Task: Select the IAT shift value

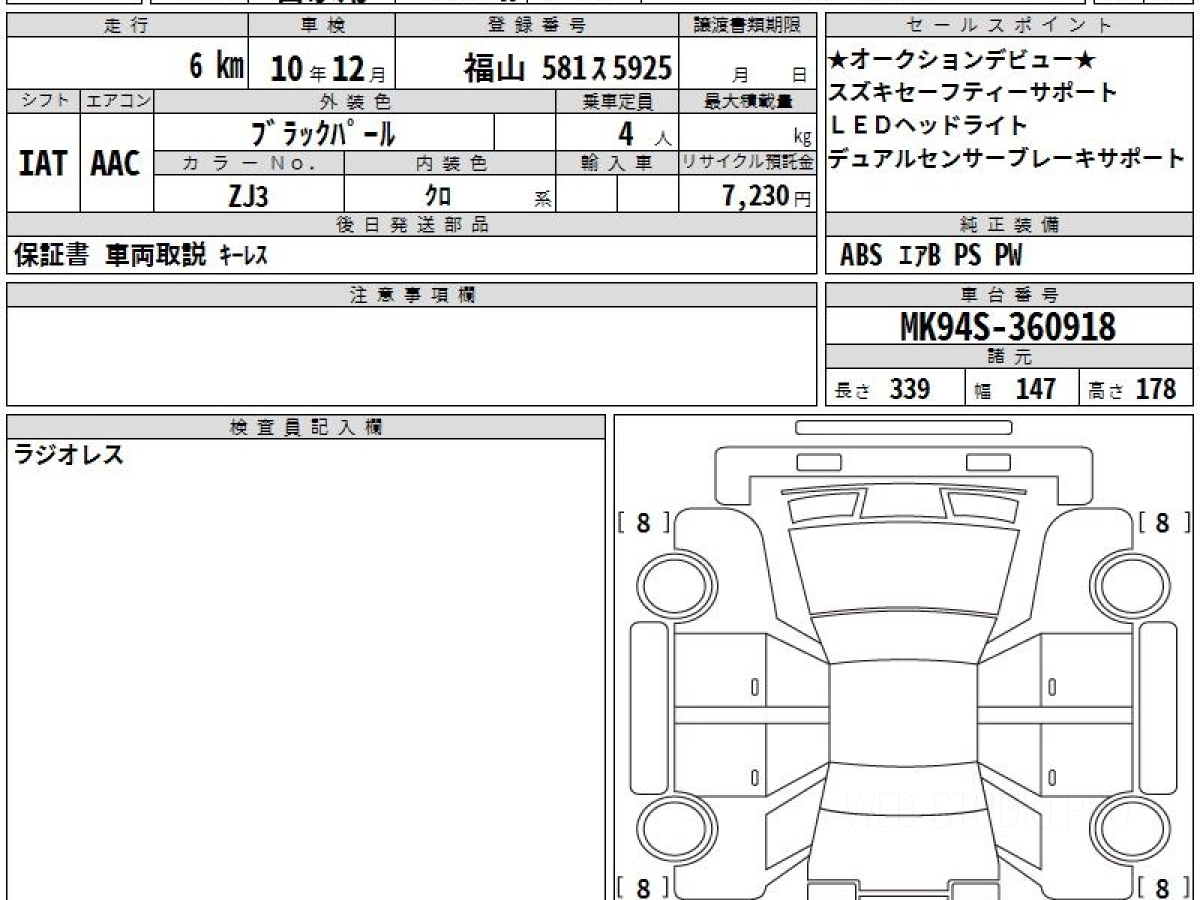Action: click(43, 164)
